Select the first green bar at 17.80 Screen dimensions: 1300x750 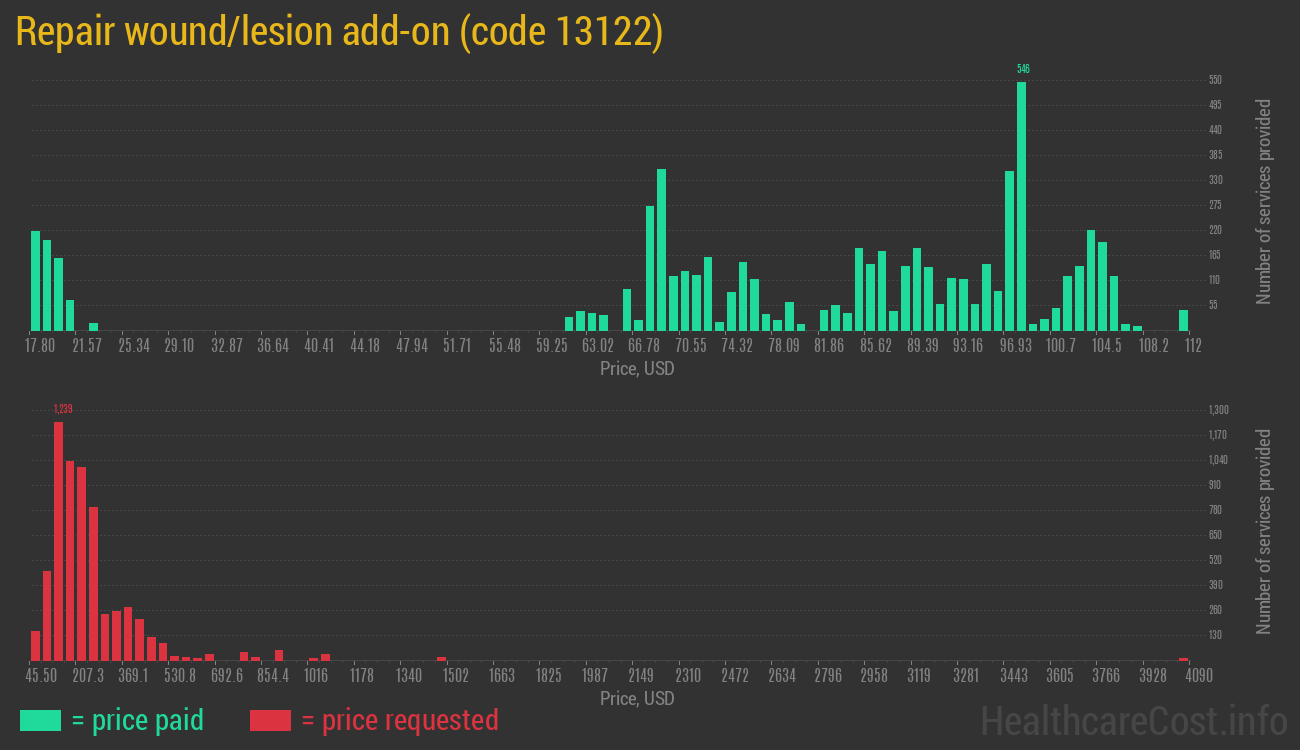pos(35,280)
